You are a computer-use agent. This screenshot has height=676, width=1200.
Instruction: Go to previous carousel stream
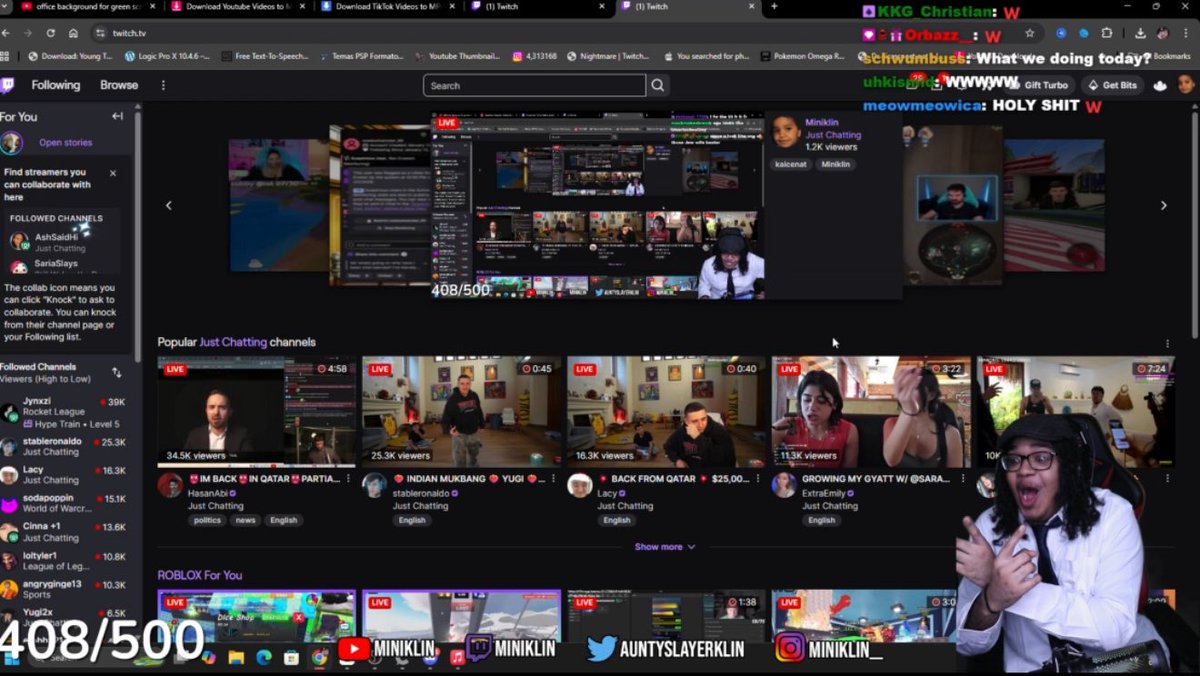pyautogui.click(x=168, y=205)
